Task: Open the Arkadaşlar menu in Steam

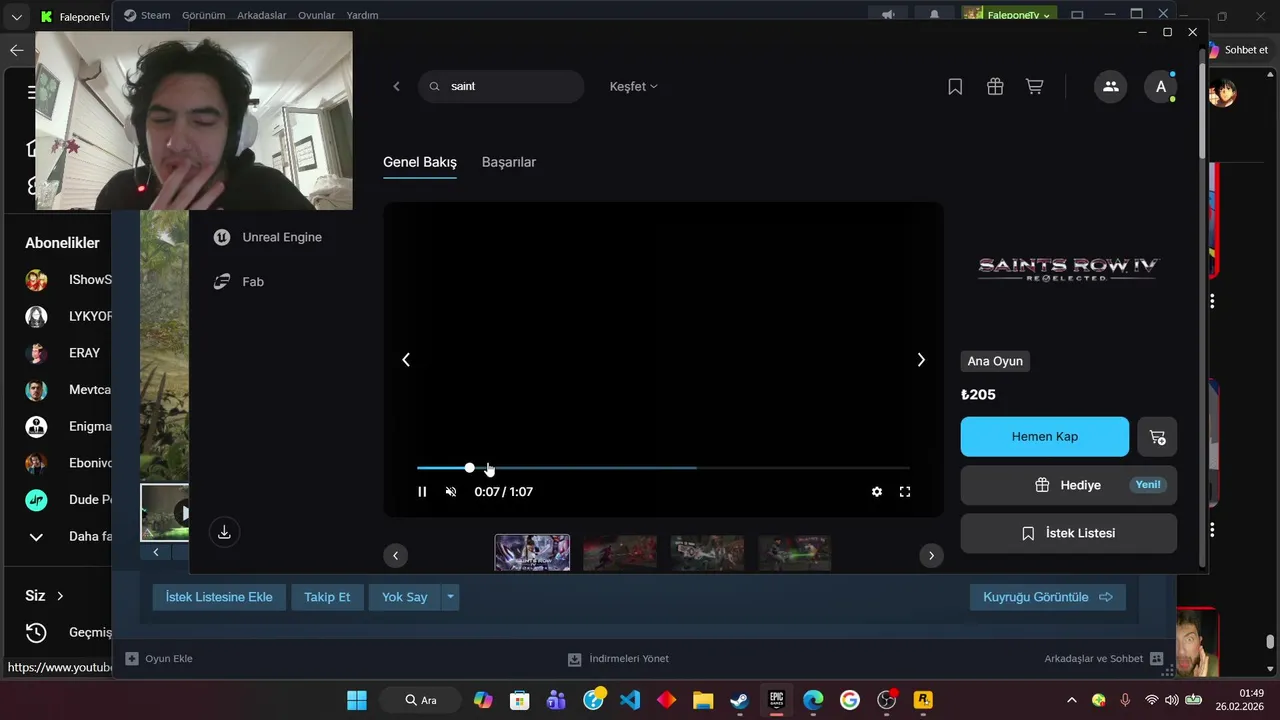Action: [261, 15]
